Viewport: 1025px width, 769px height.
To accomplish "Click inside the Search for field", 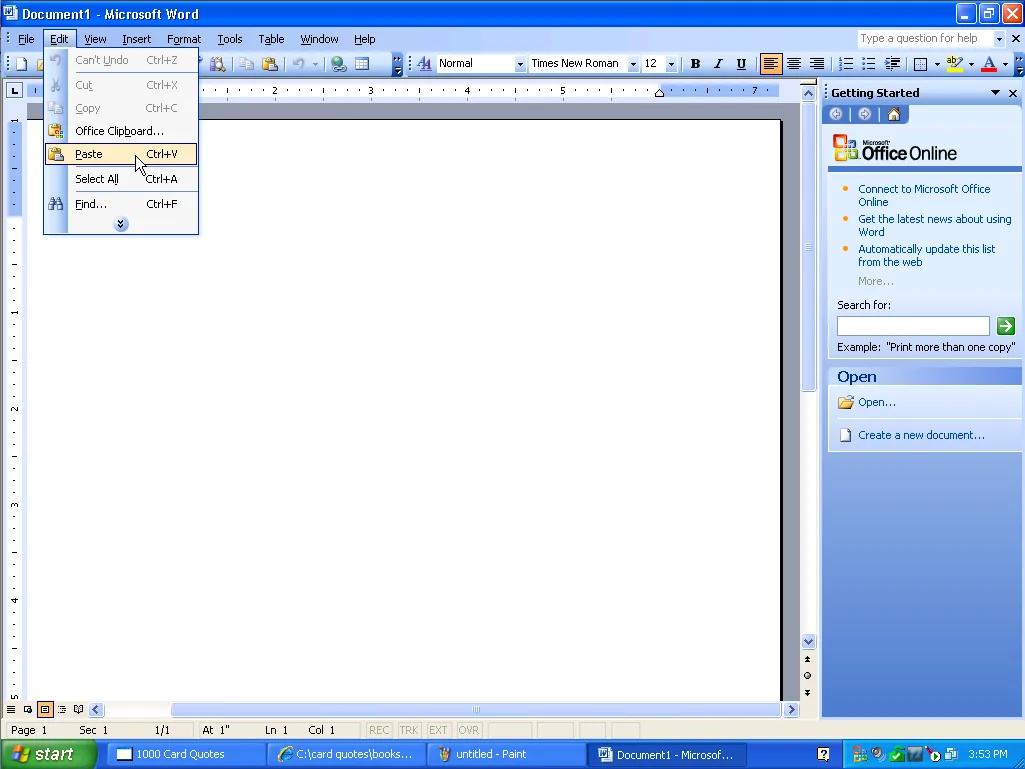I will (x=910, y=325).
